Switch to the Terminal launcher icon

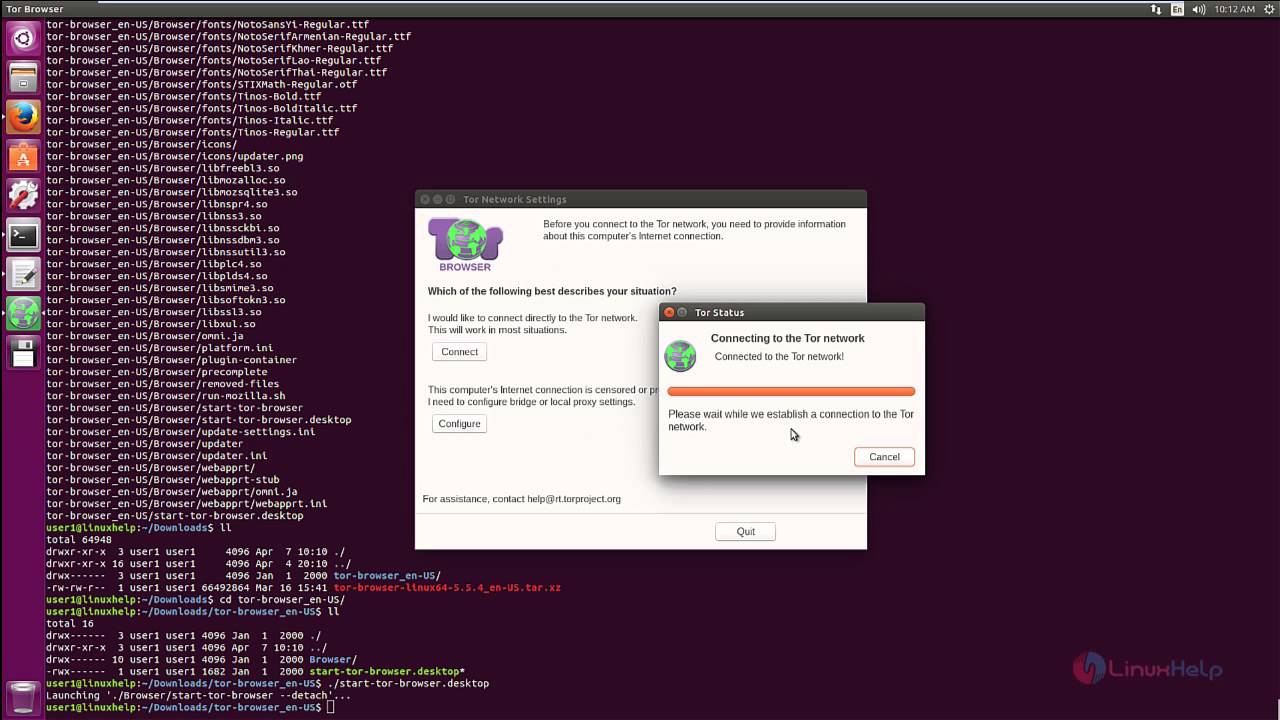click(23, 235)
